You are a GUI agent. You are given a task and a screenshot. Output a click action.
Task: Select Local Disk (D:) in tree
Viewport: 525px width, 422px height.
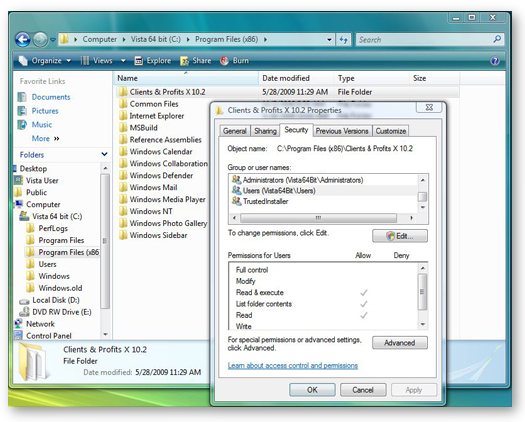(x=56, y=300)
